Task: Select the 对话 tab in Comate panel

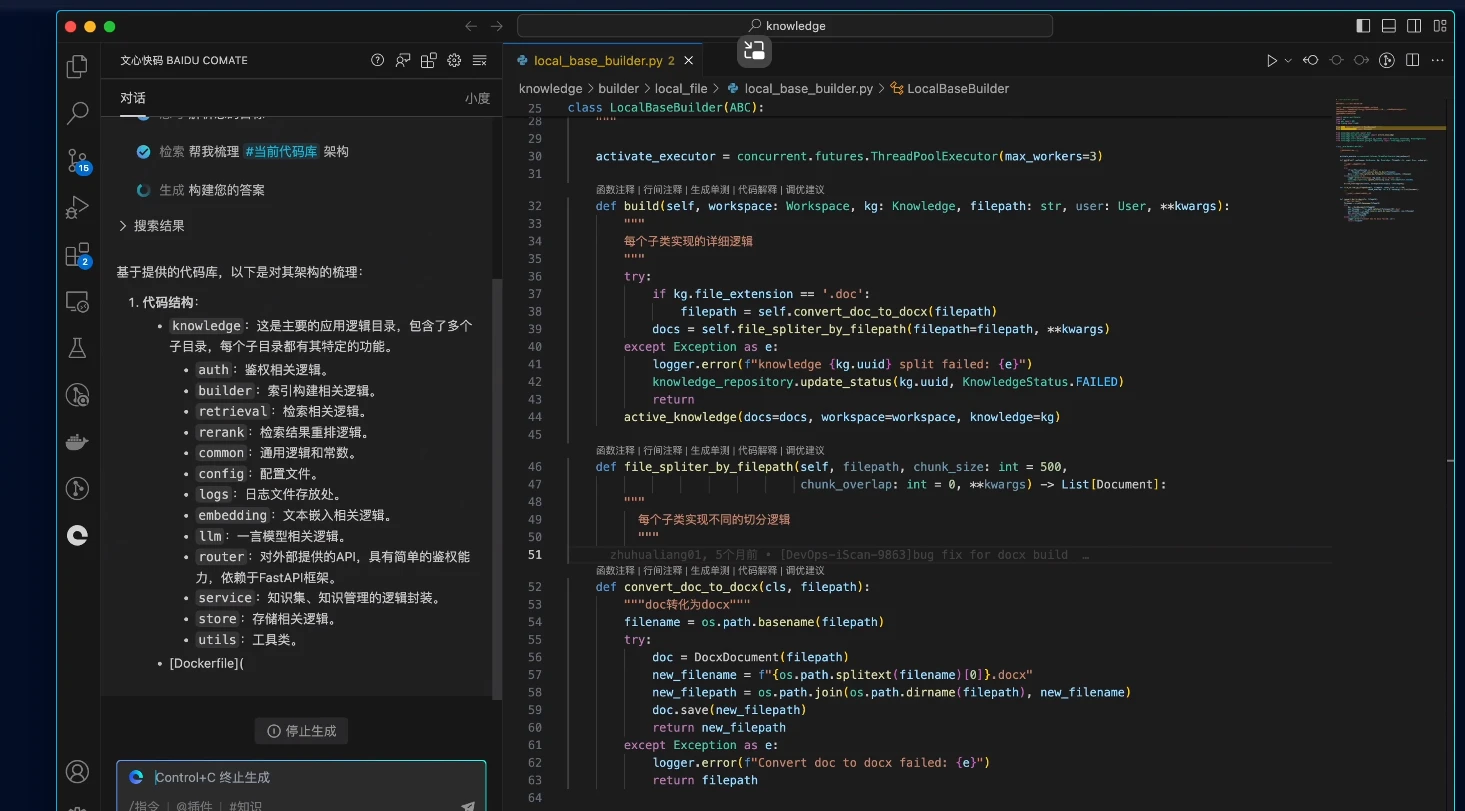Action: pos(133,98)
